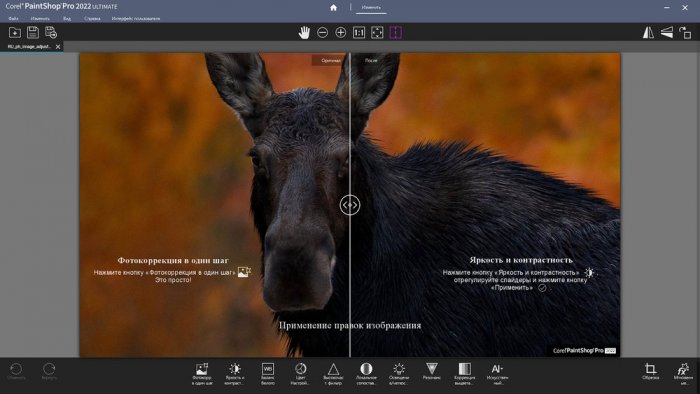Save the current image
The width and height of the screenshot is (700, 394).
(x=33, y=33)
